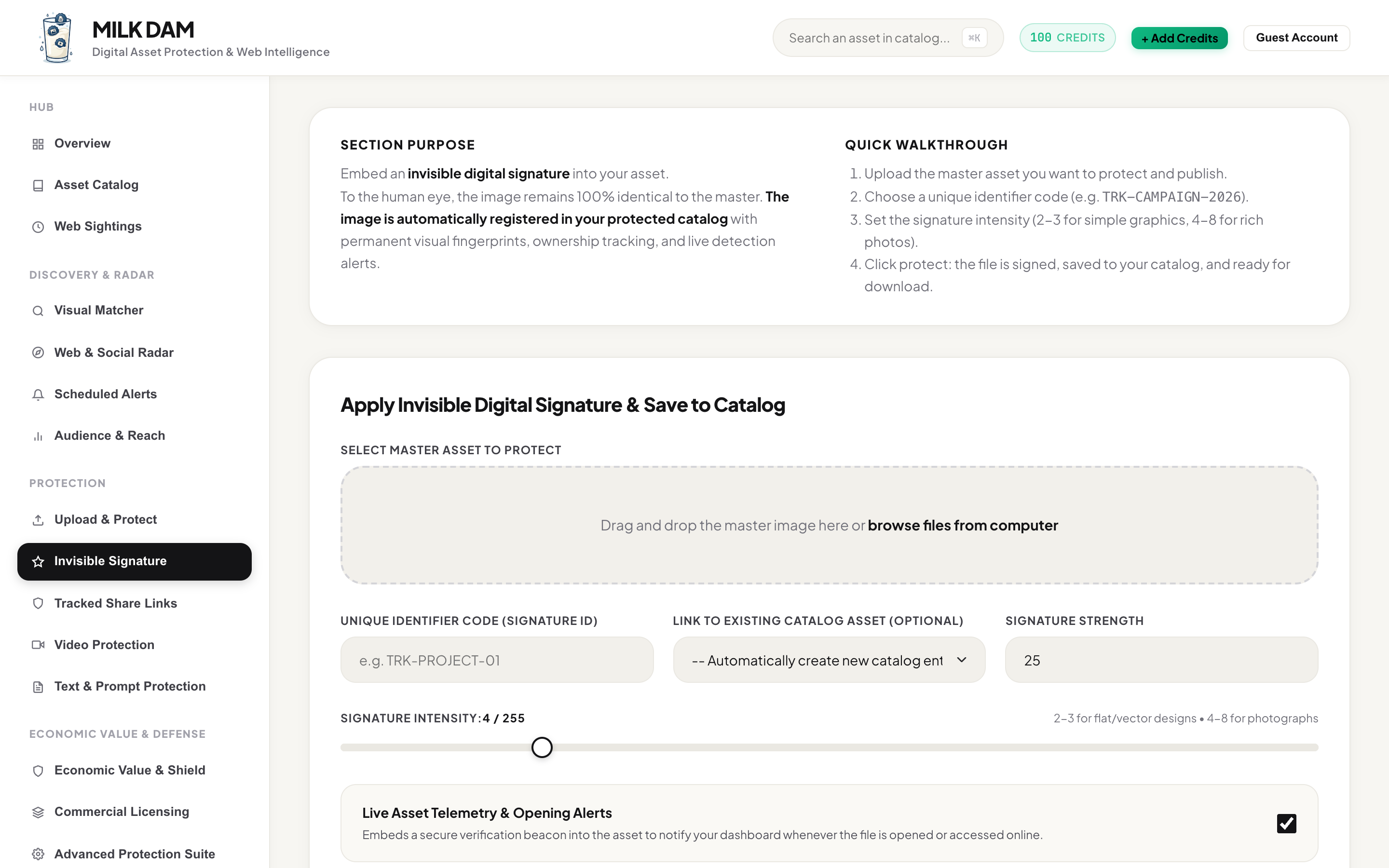Screen dimensions: 1389x868
Task: Click the Asset Catalog book icon
Action: 38,186
